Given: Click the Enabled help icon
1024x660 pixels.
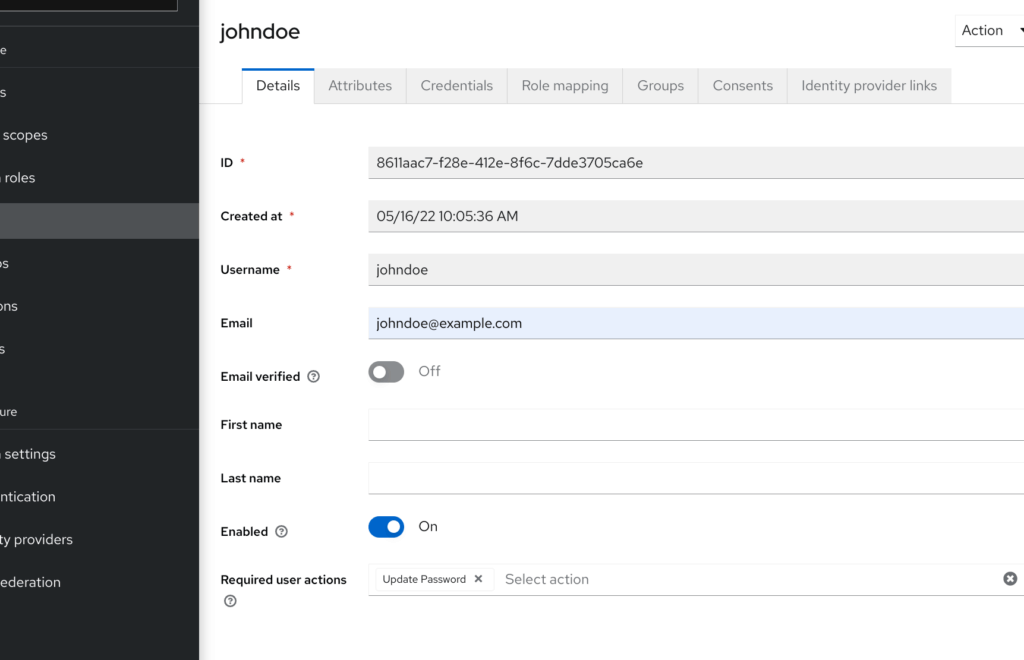Looking at the screenshot, I should coord(281,532).
